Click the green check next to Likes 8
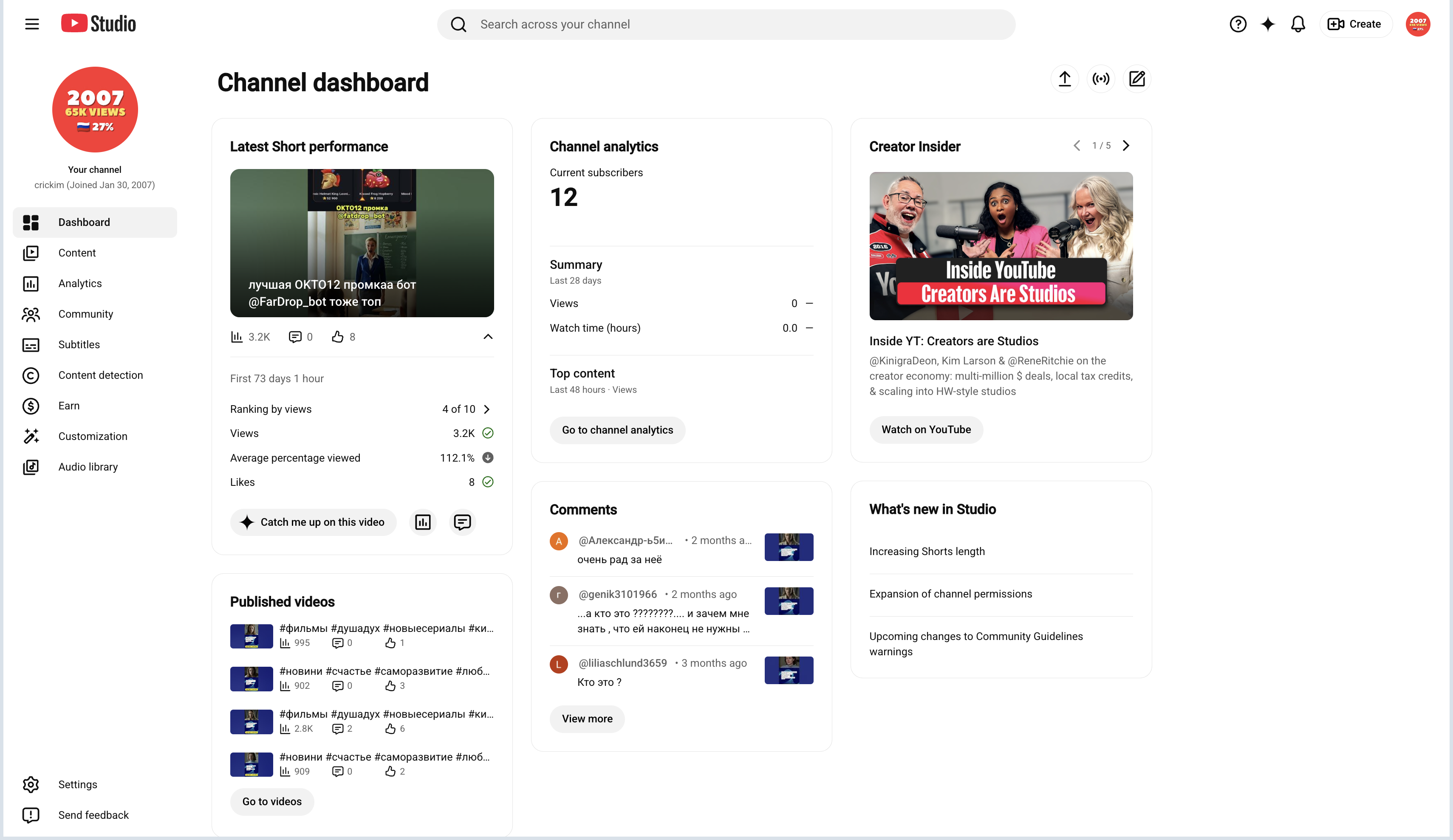This screenshot has height=840, width=1453. click(x=488, y=482)
